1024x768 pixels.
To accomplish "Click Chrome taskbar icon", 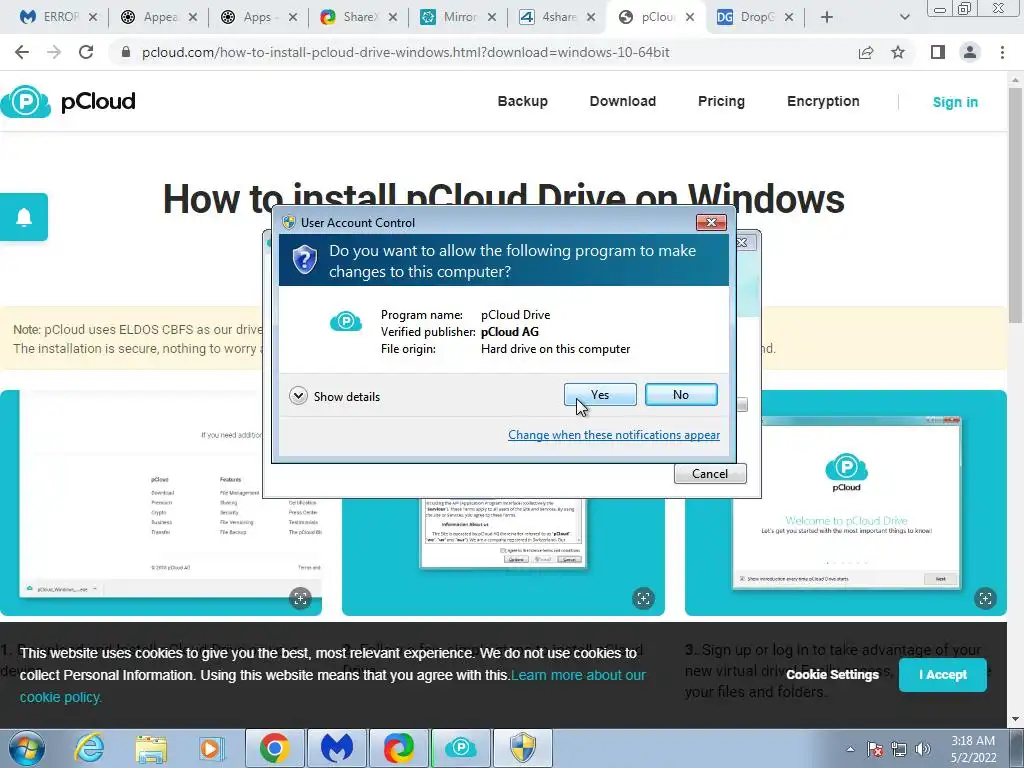I will click(x=274, y=748).
